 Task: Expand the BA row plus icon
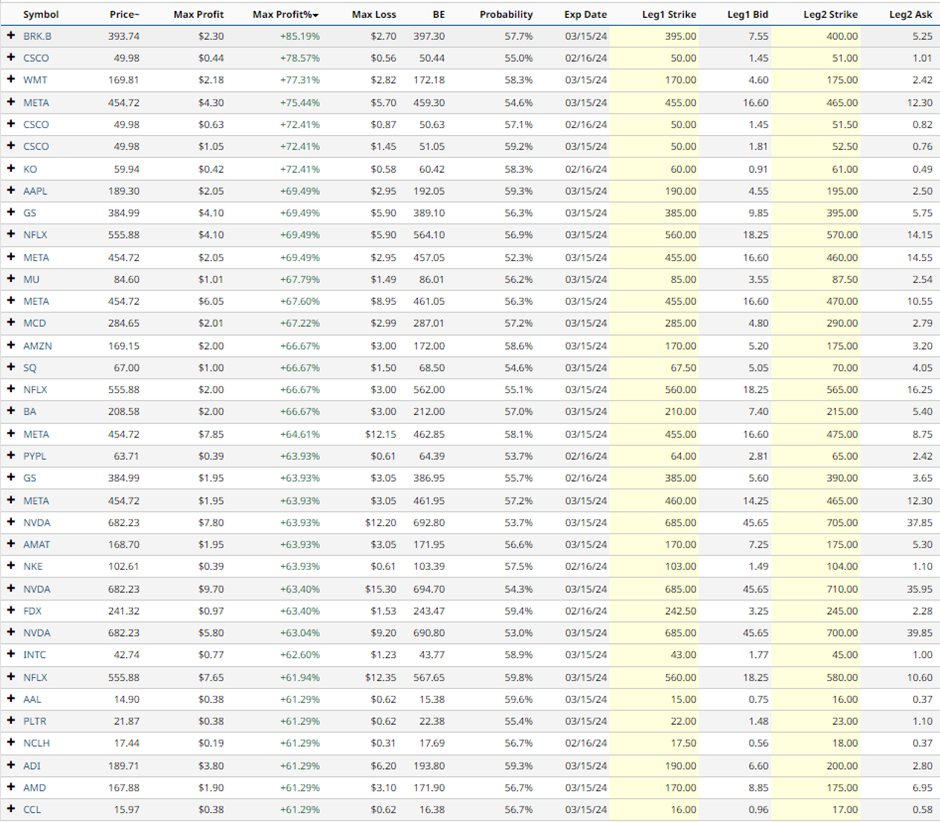pos(11,411)
